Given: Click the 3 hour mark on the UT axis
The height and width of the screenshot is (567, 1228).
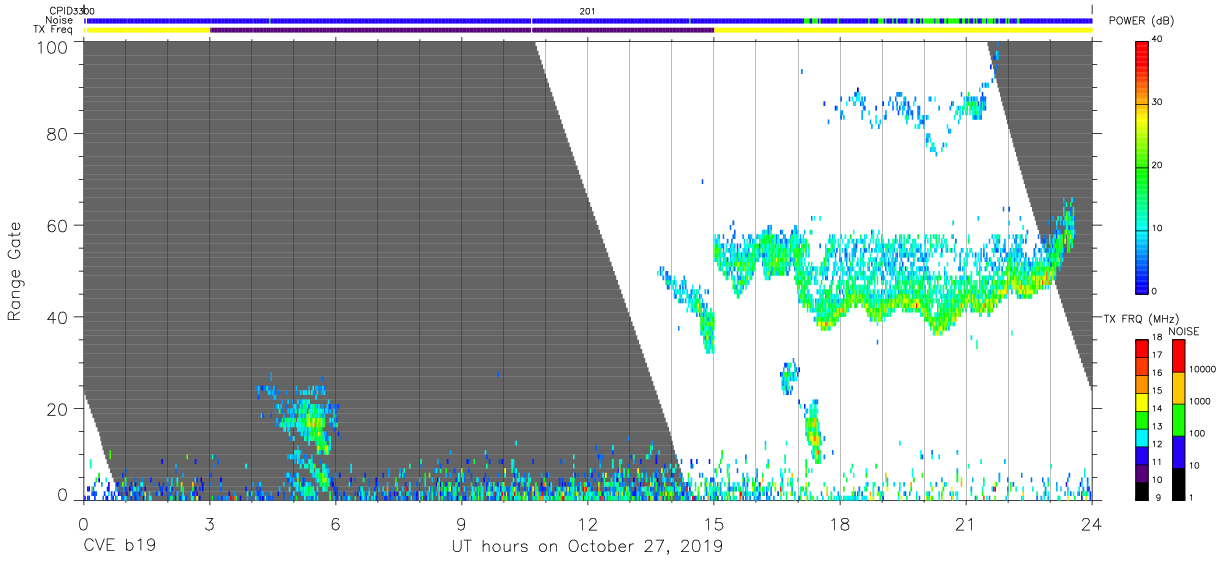Looking at the screenshot, I should [x=209, y=523].
